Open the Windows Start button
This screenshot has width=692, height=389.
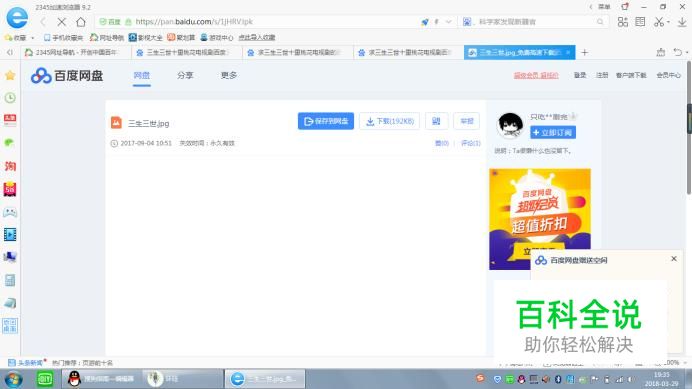[x=14, y=379]
